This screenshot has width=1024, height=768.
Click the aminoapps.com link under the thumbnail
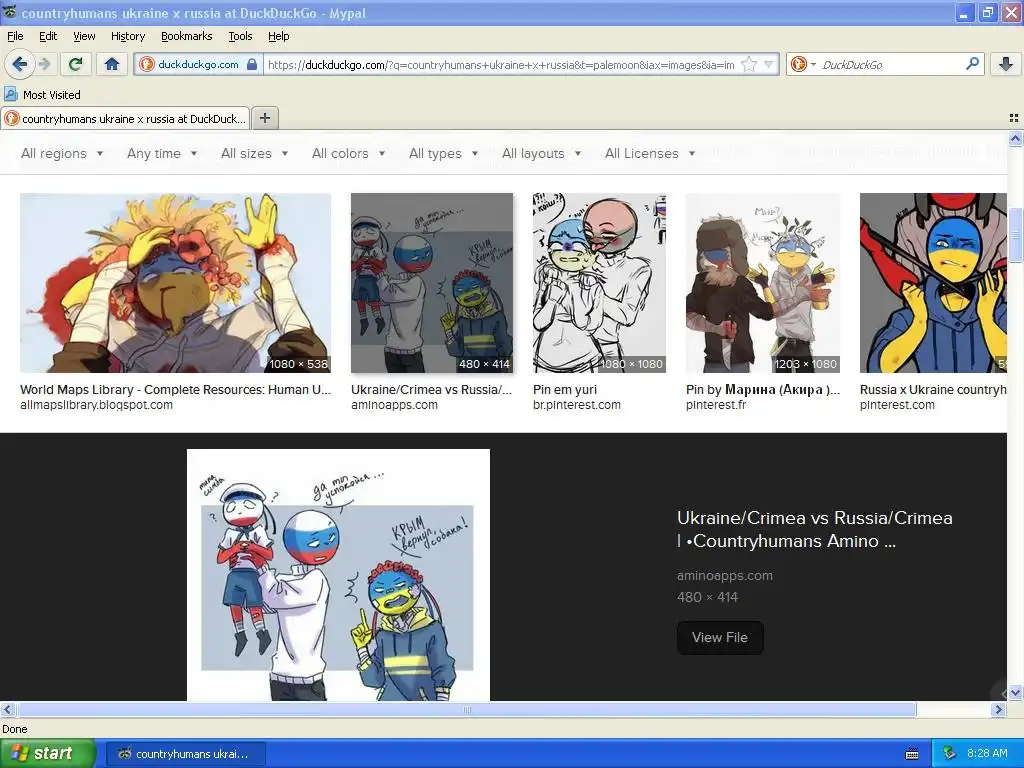tap(394, 405)
